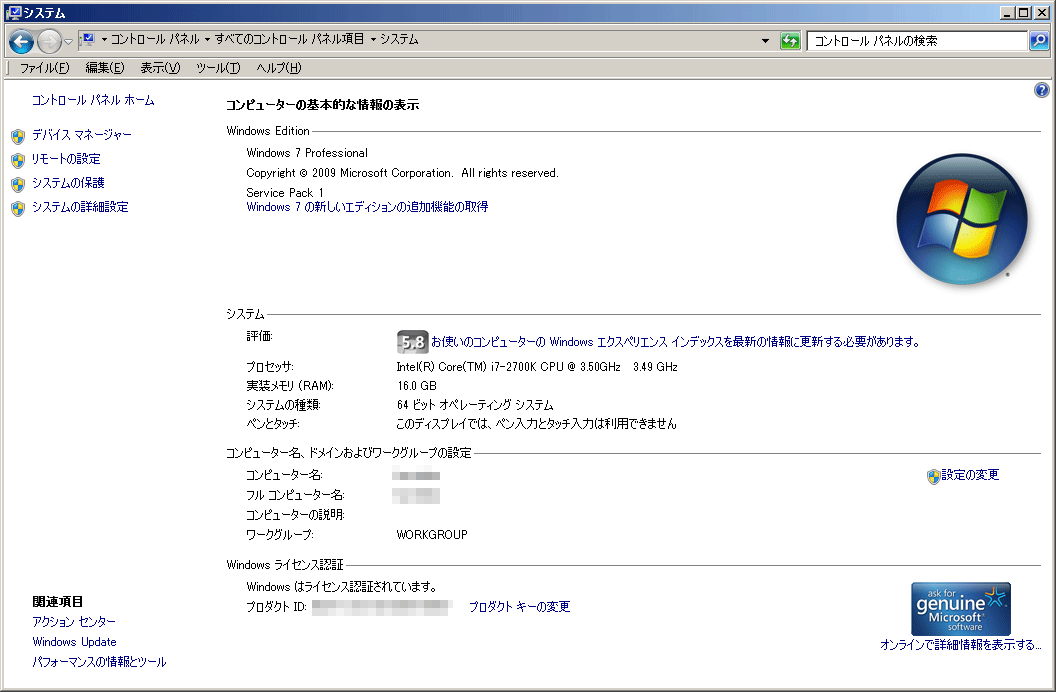This screenshot has height=692, width=1056.
Task: Click shield icon beside リモートの設定
Action: tap(18, 161)
